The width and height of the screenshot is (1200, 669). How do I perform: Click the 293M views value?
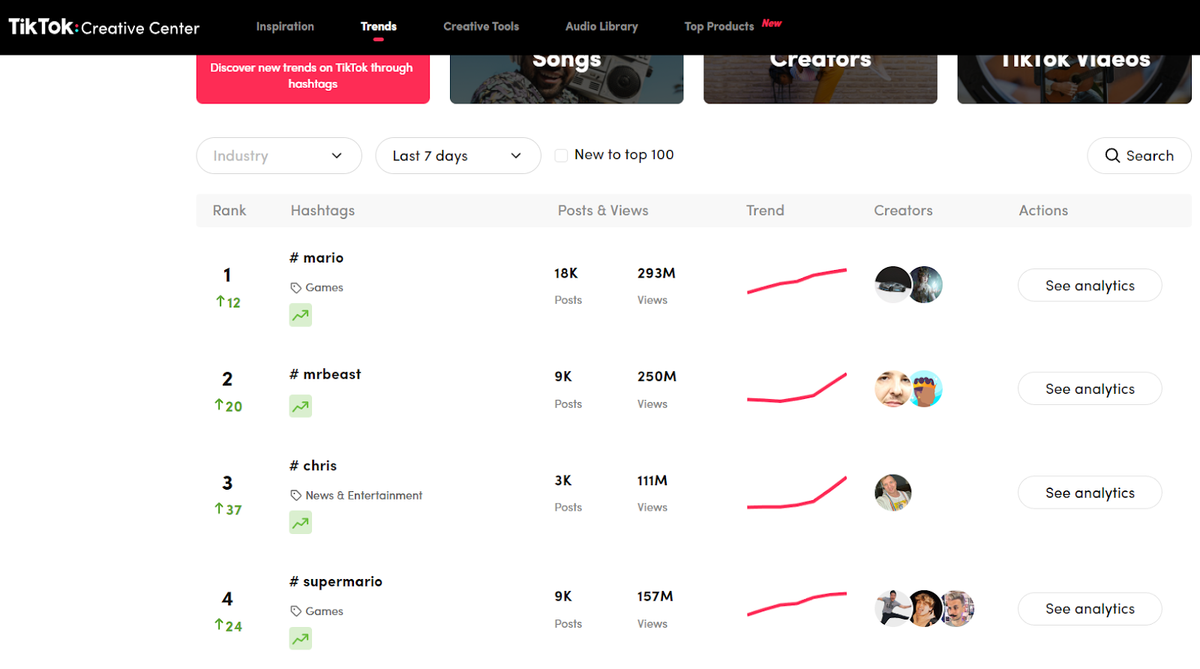(x=657, y=273)
